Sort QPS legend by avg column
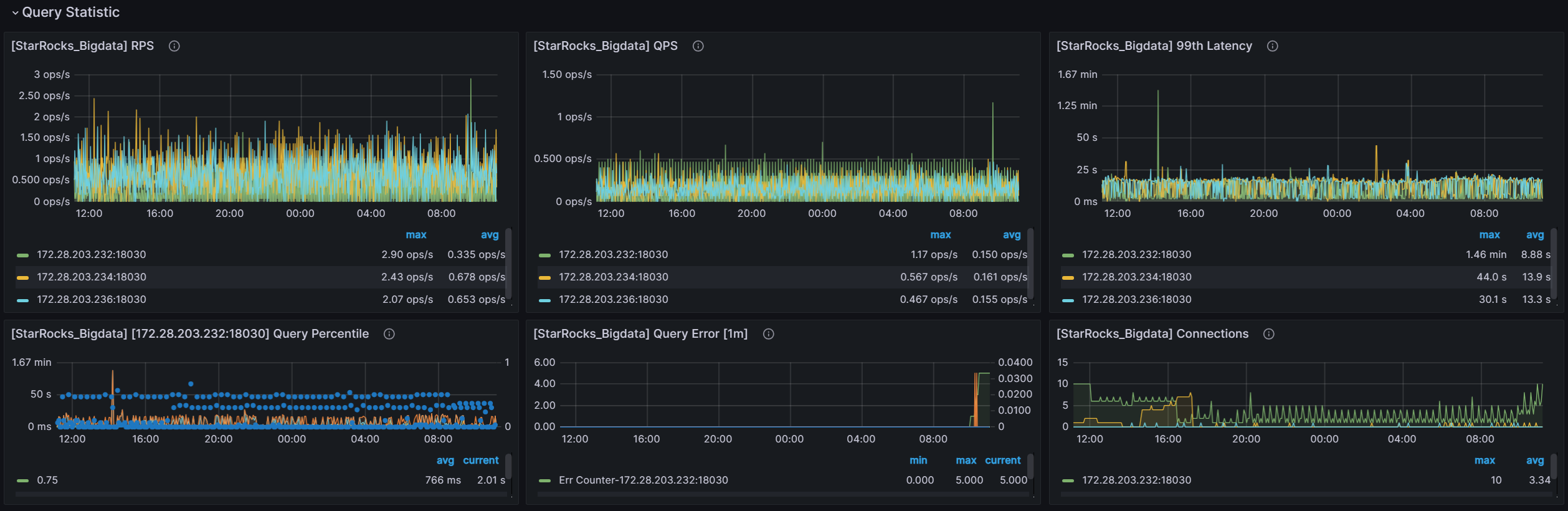This screenshot has width=1568, height=511. pyautogui.click(x=1012, y=235)
